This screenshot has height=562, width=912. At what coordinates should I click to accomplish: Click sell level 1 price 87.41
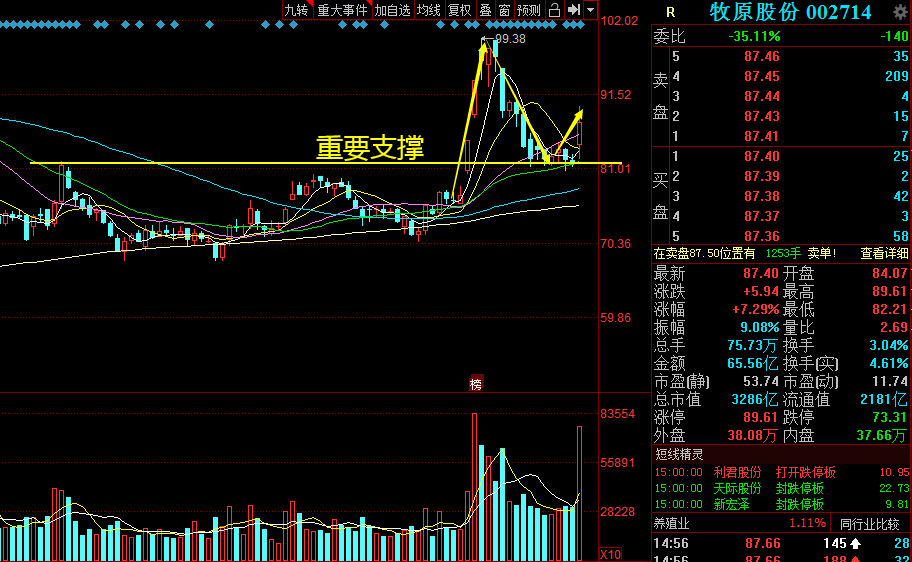(x=762, y=136)
